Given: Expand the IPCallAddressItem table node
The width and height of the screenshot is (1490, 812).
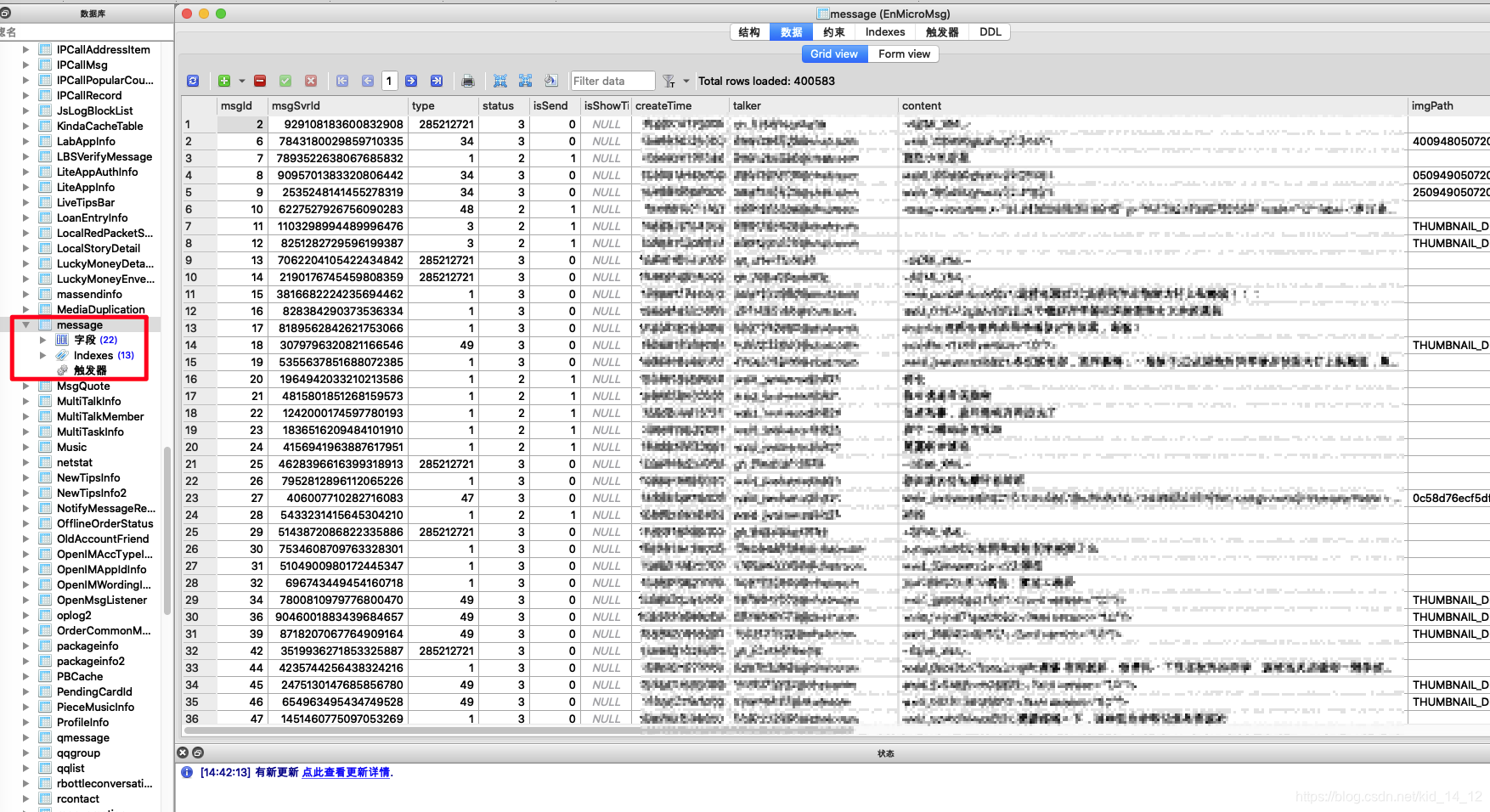Looking at the screenshot, I should pyautogui.click(x=25, y=50).
